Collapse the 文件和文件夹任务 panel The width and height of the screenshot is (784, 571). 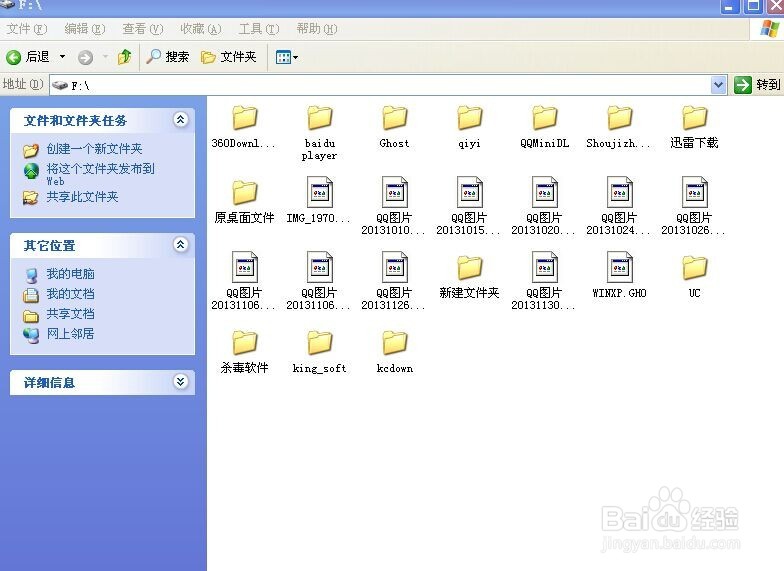click(180, 120)
